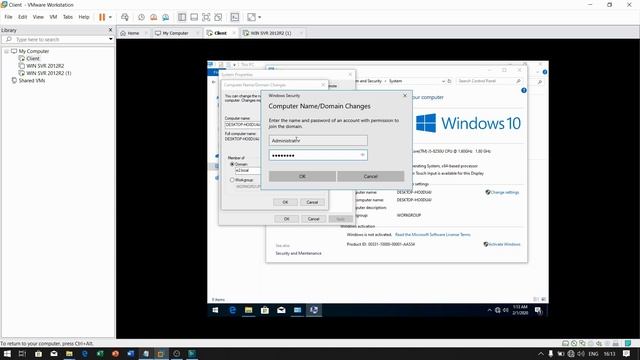Select the Workgroup radio button
This screenshot has width=640, height=360.
tap(232, 180)
